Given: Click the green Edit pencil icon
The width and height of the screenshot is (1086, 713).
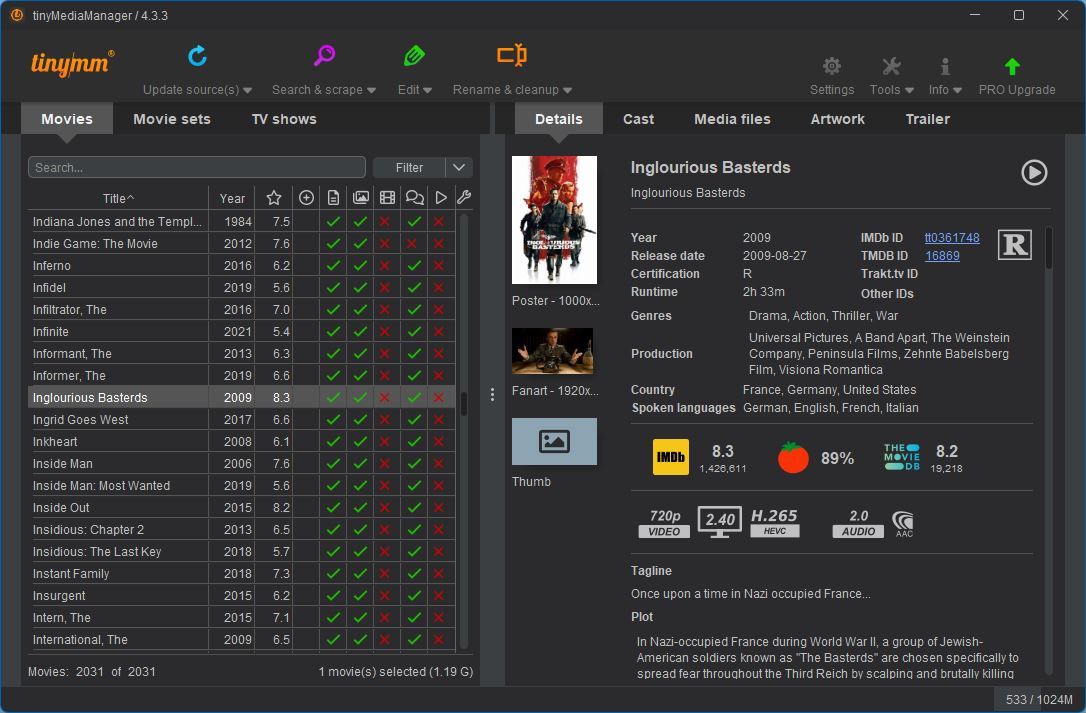Looking at the screenshot, I should click(x=414, y=57).
